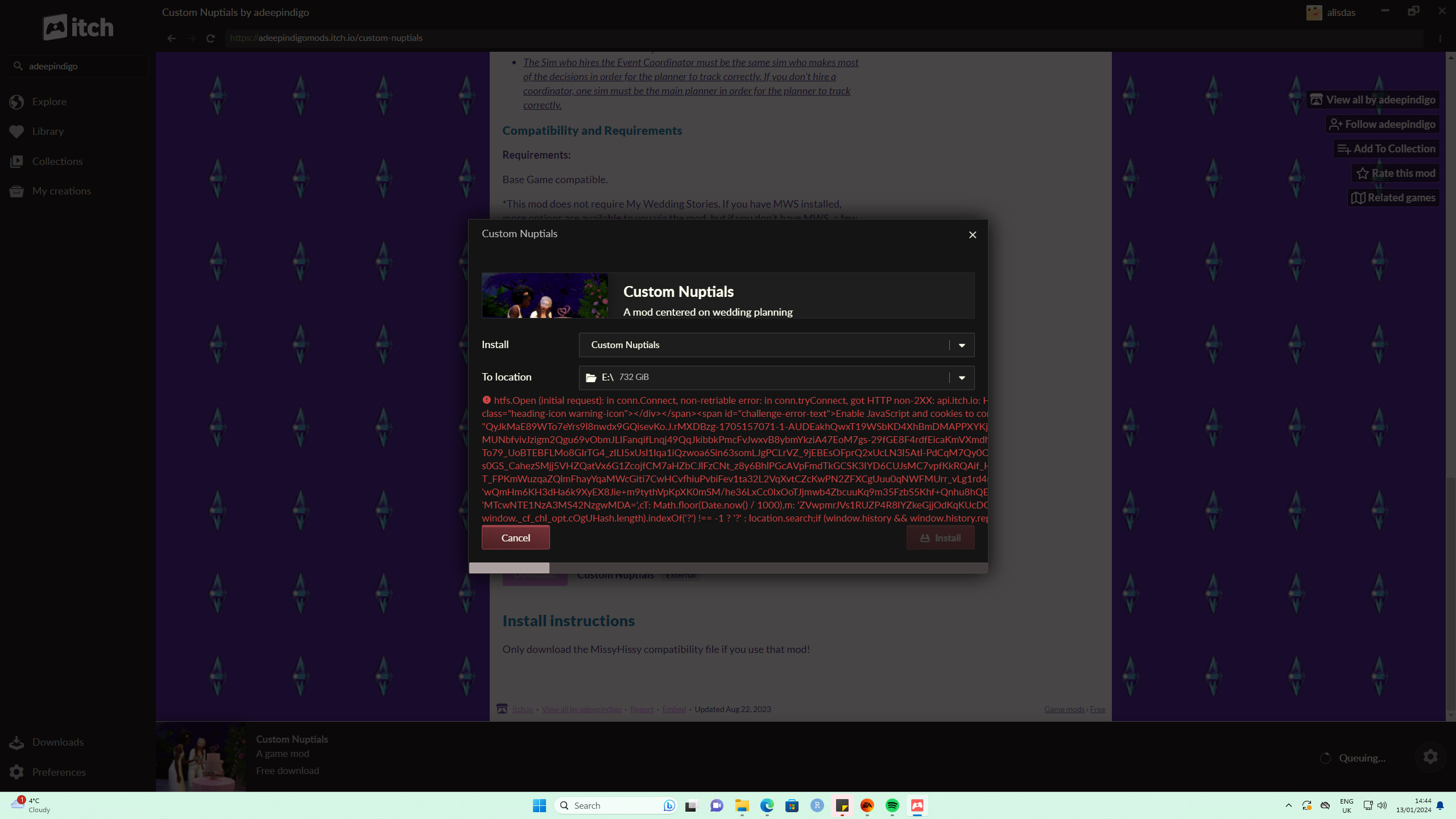Open Explore in the sidebar
This screenshot has height=819, width=1456.
49,102
